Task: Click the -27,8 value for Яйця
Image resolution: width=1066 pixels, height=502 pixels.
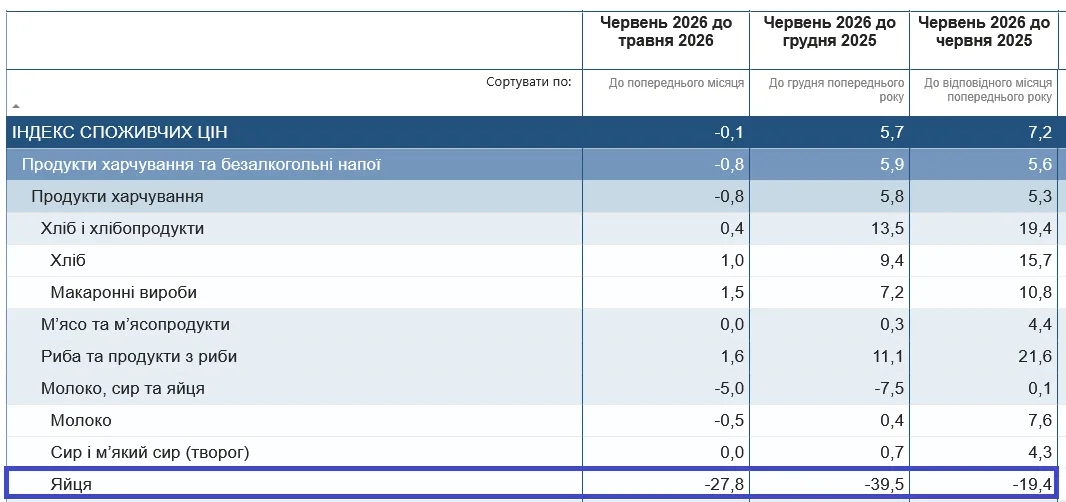Action: tap(724, 485)
